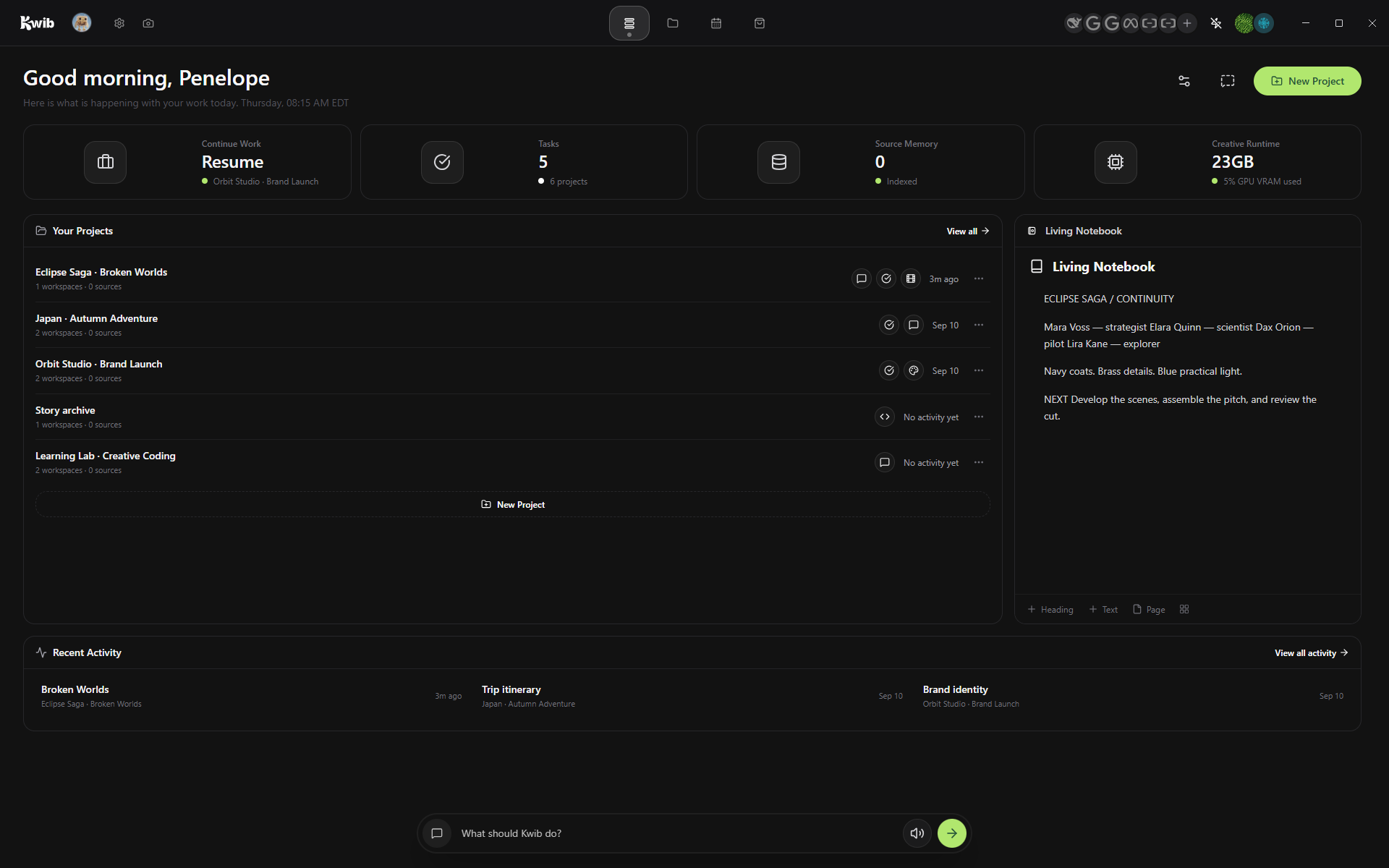Toggle the crossed-out sparkle AI icon
1389x868 pixels.
tap(1216, 23)
